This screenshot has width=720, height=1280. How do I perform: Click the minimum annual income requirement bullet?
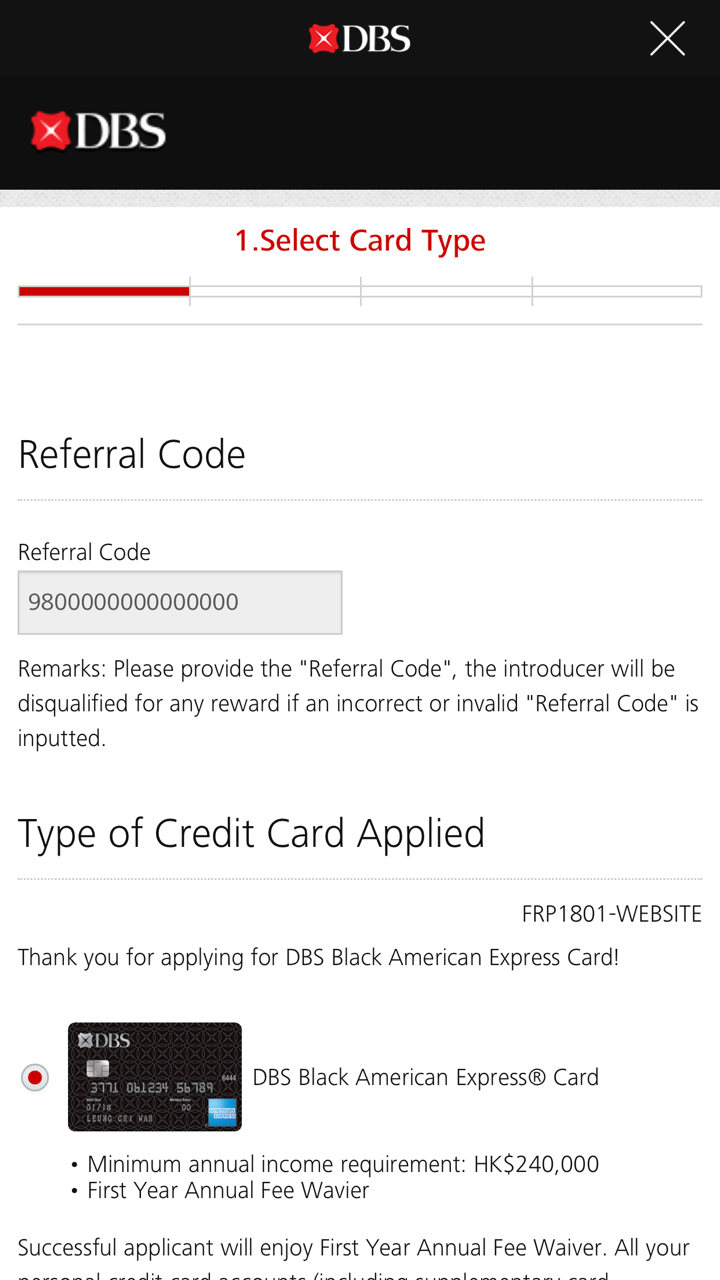(343, 1164)
